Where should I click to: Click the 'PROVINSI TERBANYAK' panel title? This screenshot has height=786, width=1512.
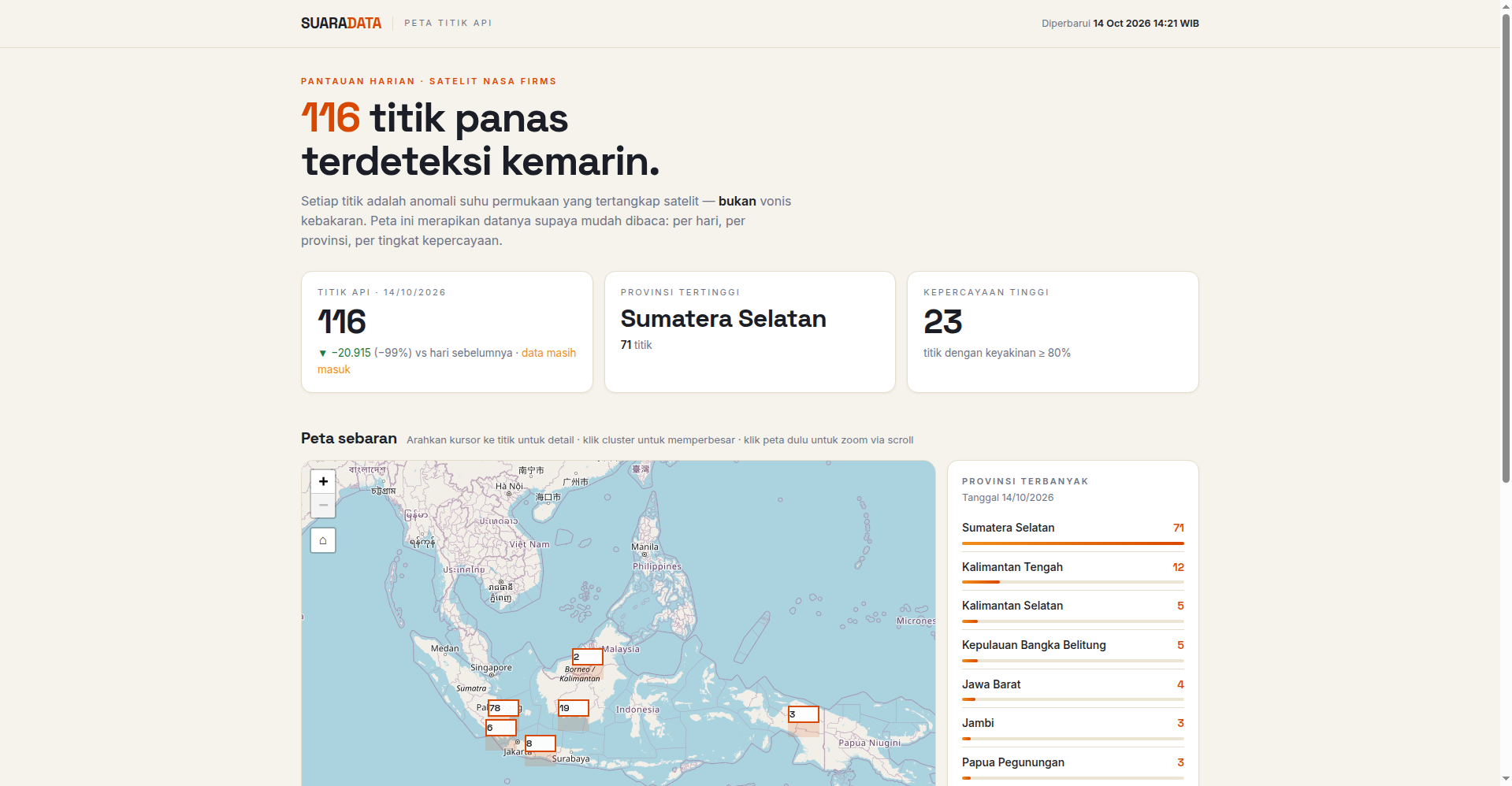point(1025,481)
